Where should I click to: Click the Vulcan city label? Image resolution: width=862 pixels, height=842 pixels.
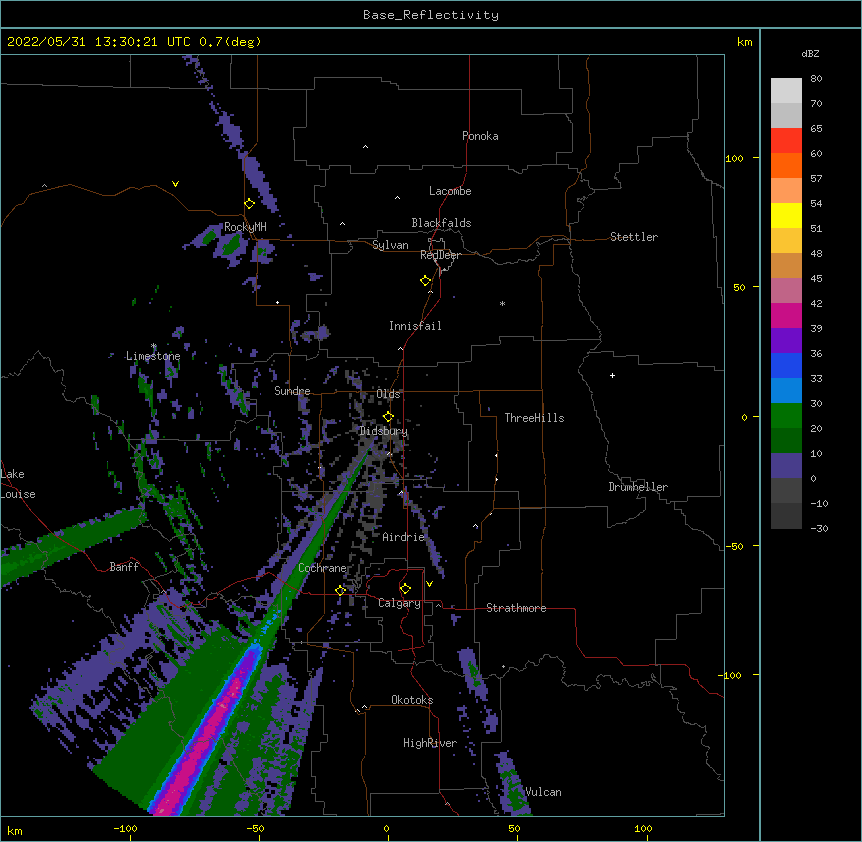tap(543, 792)
